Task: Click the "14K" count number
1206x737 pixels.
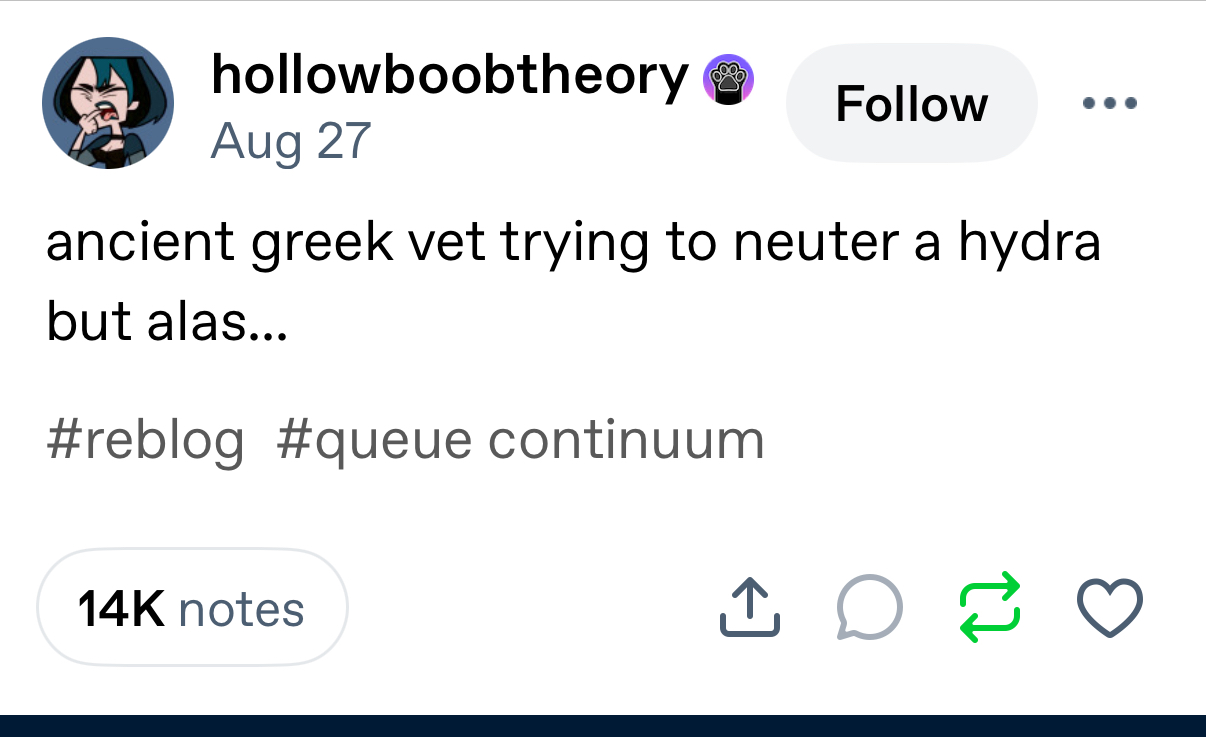Action: [120, 609]
